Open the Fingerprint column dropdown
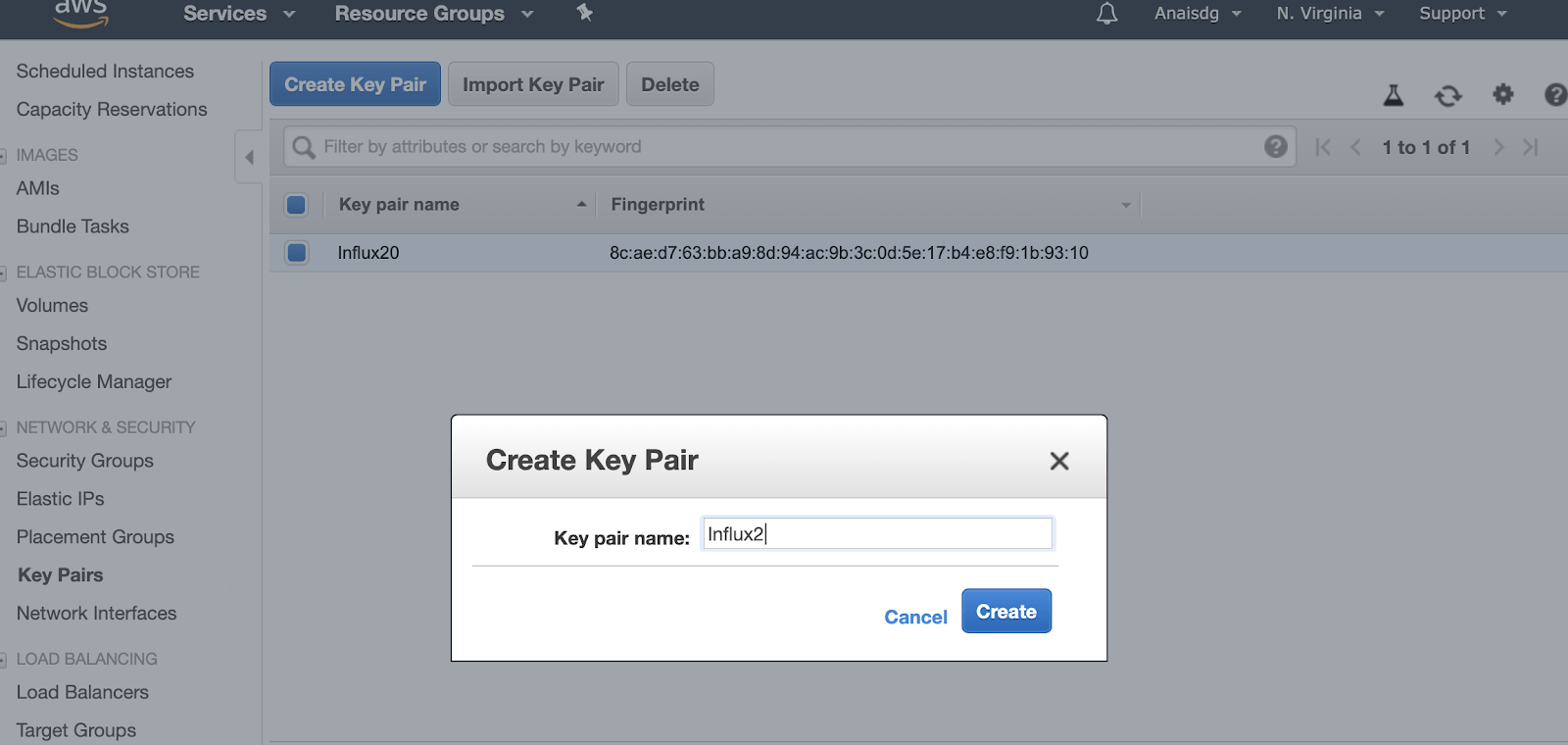The width and height of the screenshot is (1568, 745). click(x=1124, y=205)
